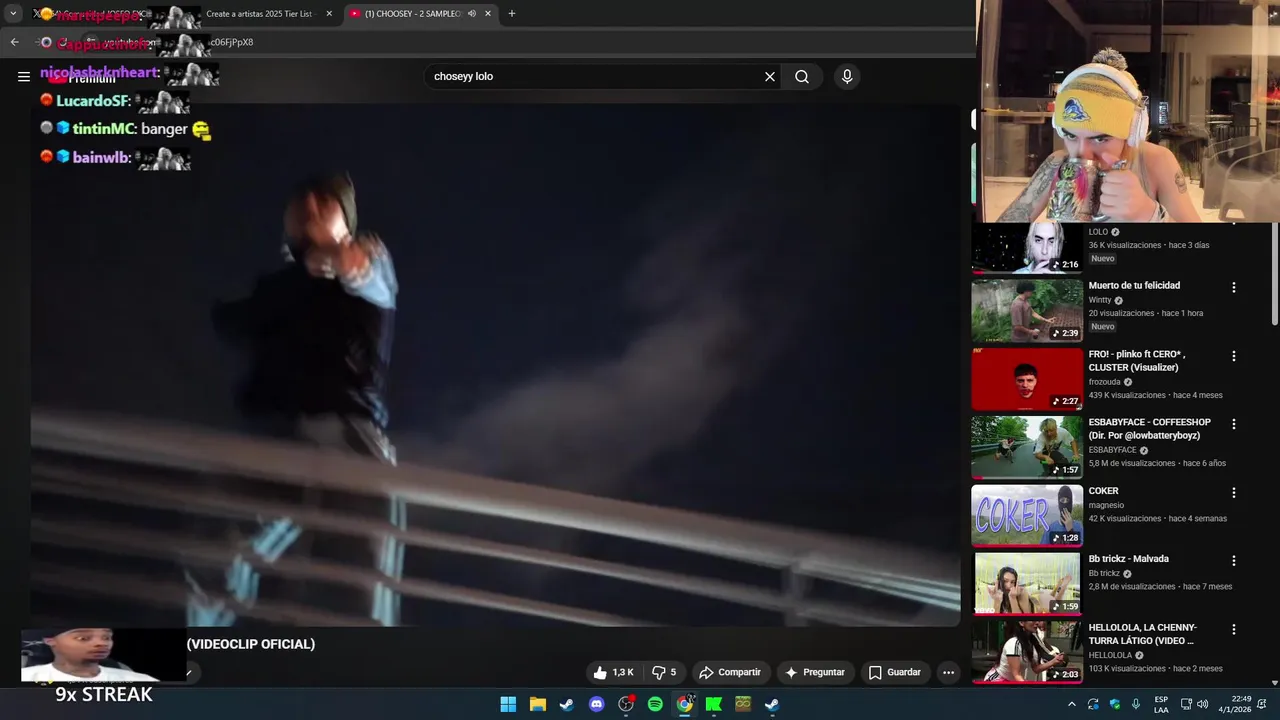Open the three-dot more actions menu under video
This screenshot has height=720, width=1280.
point(948,672)
